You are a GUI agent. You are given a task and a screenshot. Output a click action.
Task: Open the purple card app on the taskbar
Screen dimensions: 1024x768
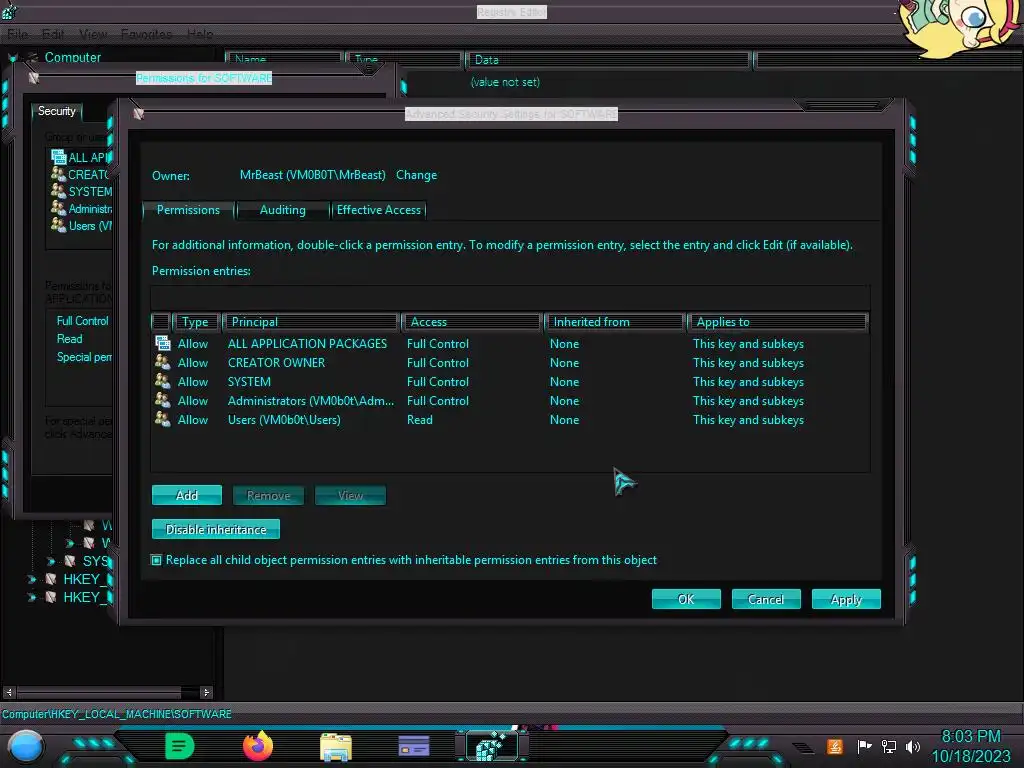point(414,746)
